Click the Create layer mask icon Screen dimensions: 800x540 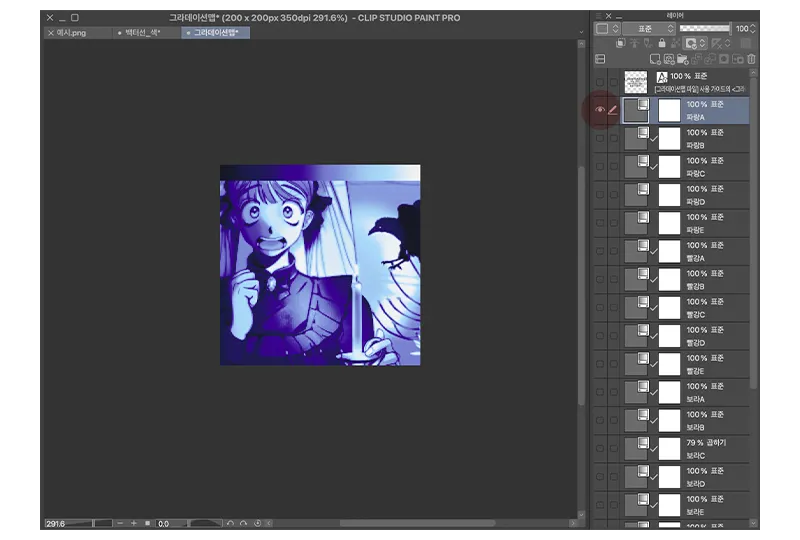pos(724,59)
